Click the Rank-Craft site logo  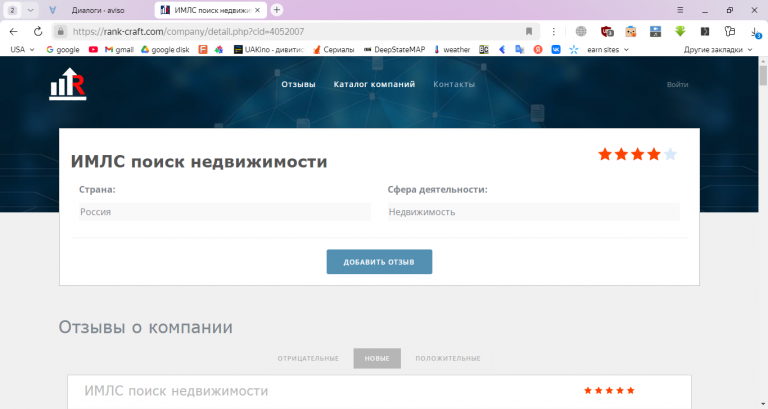pyautogui.click(x=68, y=84)
